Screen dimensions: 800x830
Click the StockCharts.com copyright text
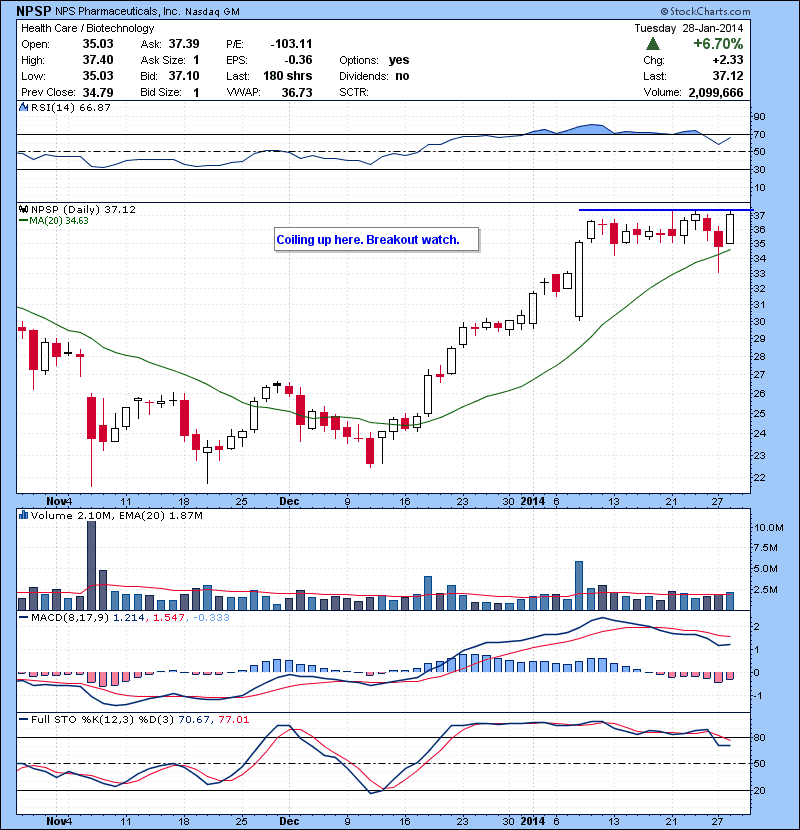(x=705, y=11)
